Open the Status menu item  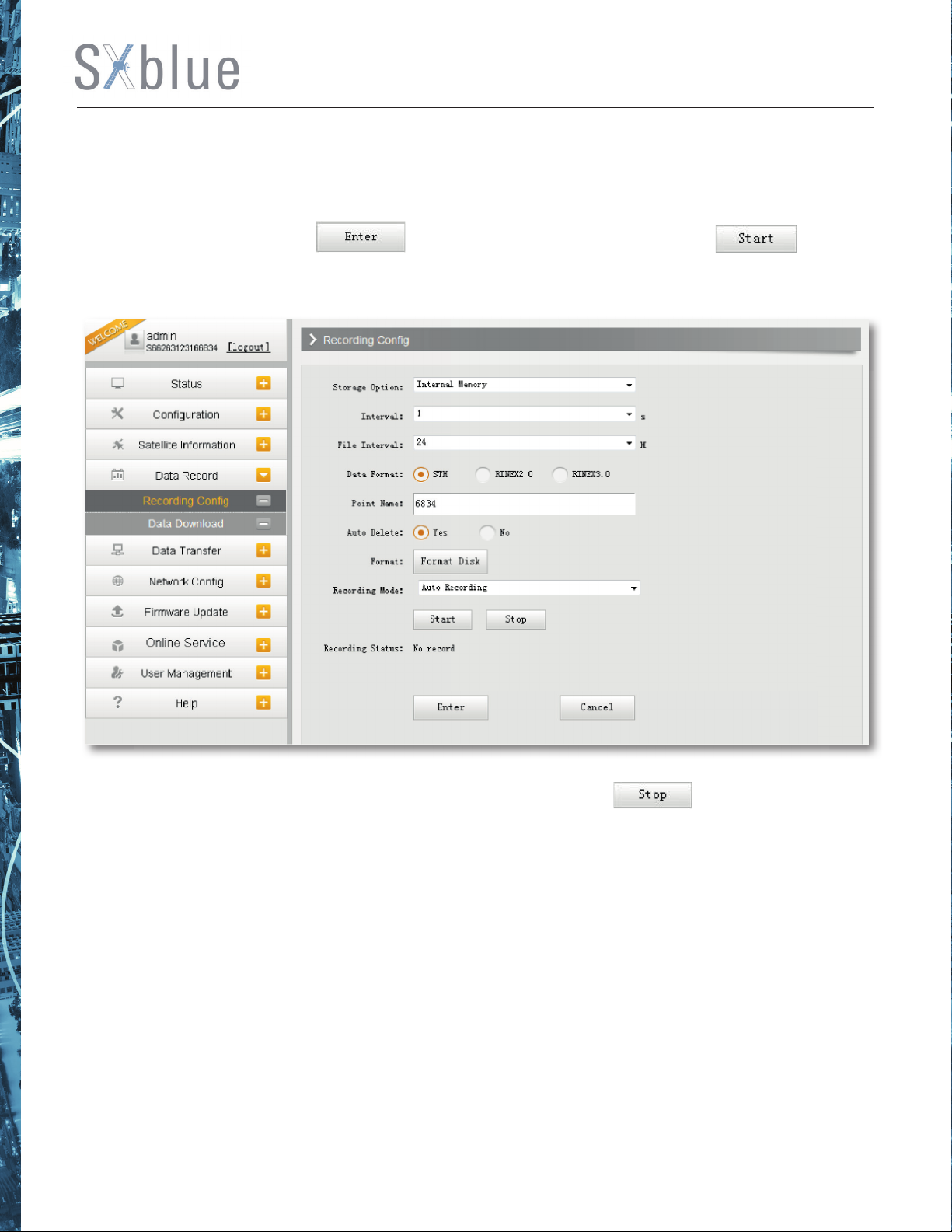pos(186,383)
